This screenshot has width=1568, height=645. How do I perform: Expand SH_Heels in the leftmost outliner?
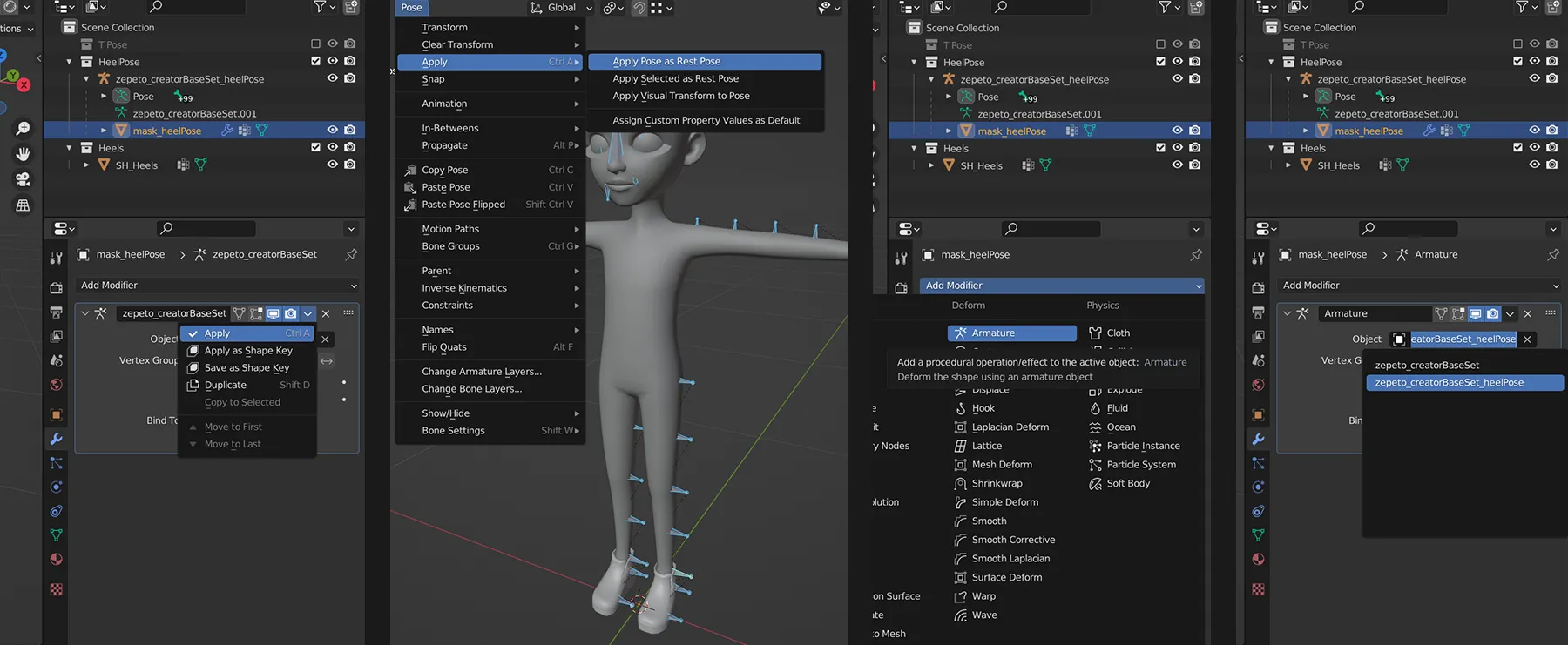(86, 165)
